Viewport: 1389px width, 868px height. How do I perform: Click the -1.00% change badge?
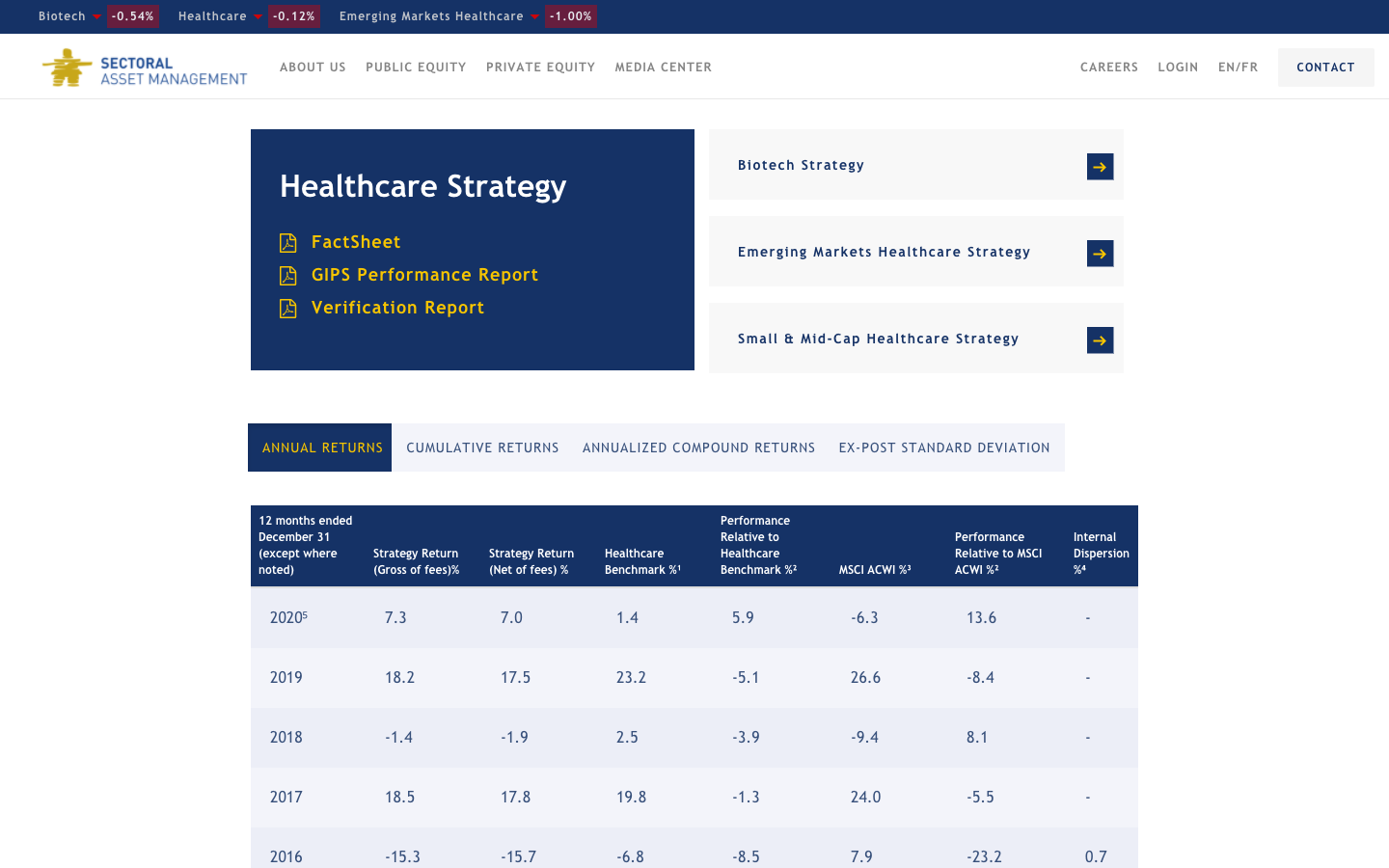pyautogui.click(x=571, y=16)
